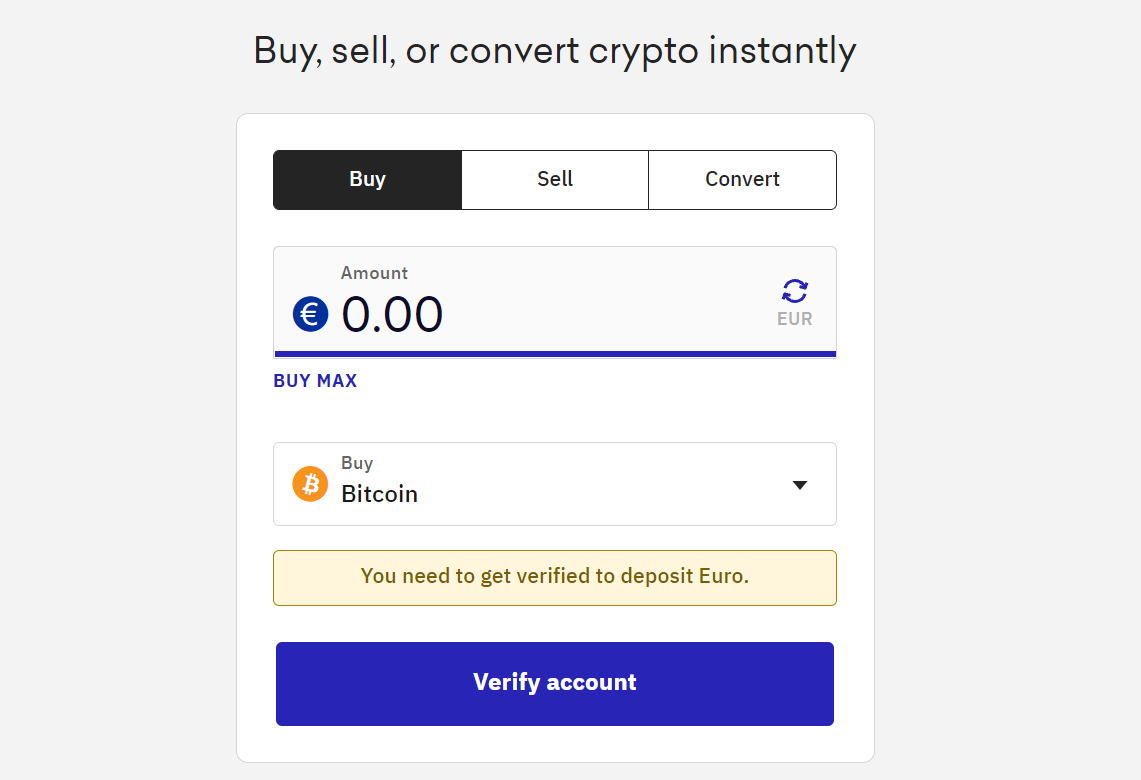Expand the asset selector dropdown arrow

pos(799,485)
